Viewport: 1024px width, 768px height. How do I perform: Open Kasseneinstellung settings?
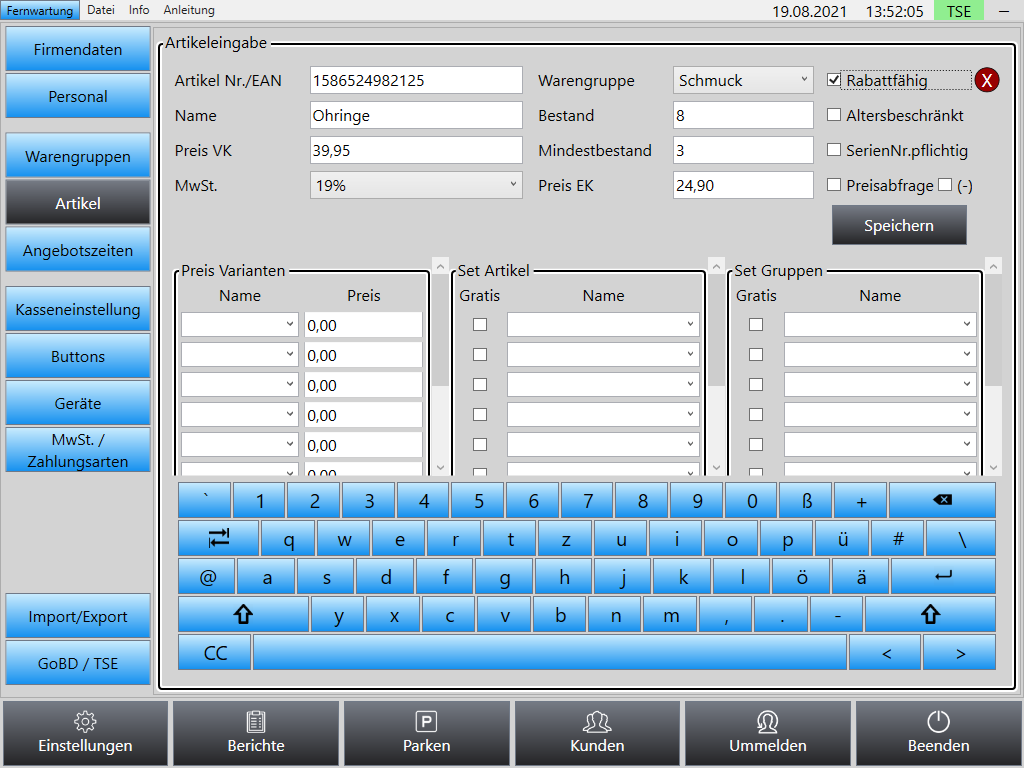(x=78, y=309)
